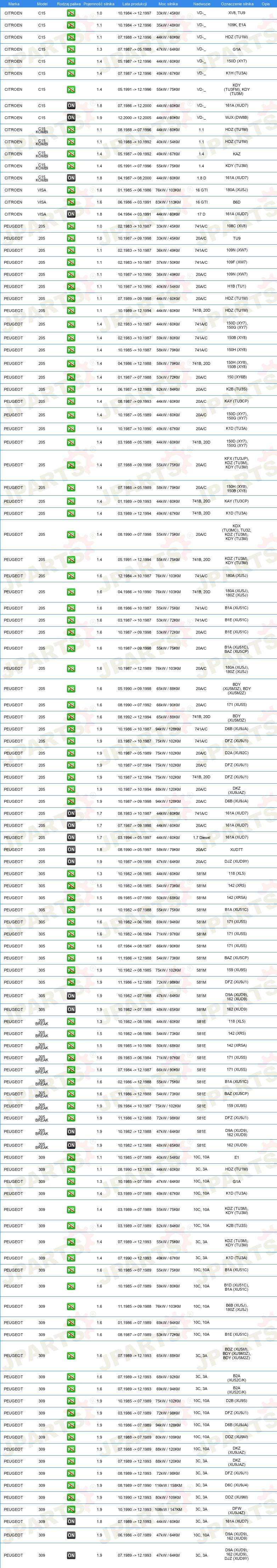
Task: Click diesel ON icon in 1.8 D row
Action: (x=71, y=178)
